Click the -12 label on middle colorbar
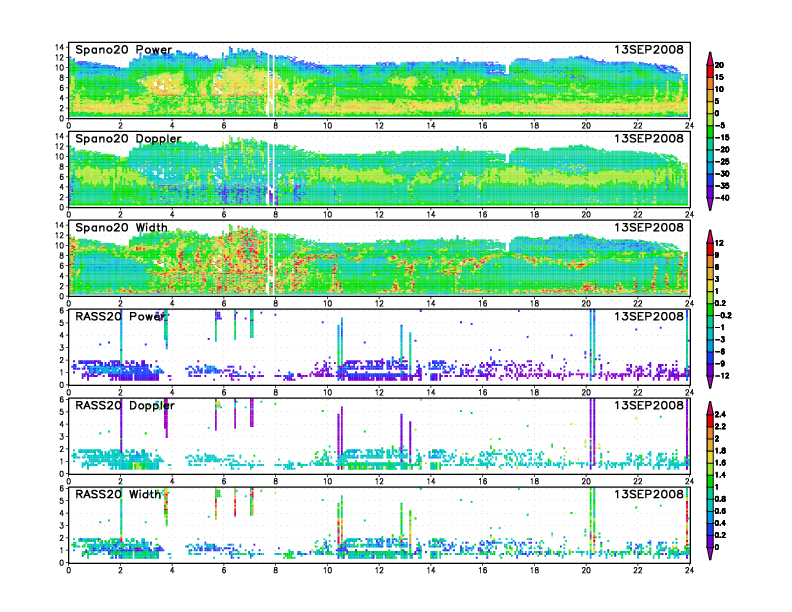The width and height of the screenshot is (792, 612). tap(722, 376)
